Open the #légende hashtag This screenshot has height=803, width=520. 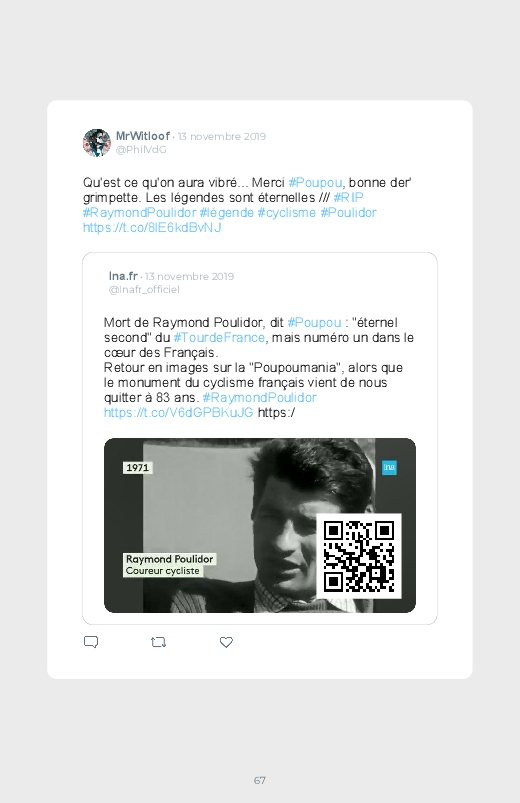click(226, 213)
